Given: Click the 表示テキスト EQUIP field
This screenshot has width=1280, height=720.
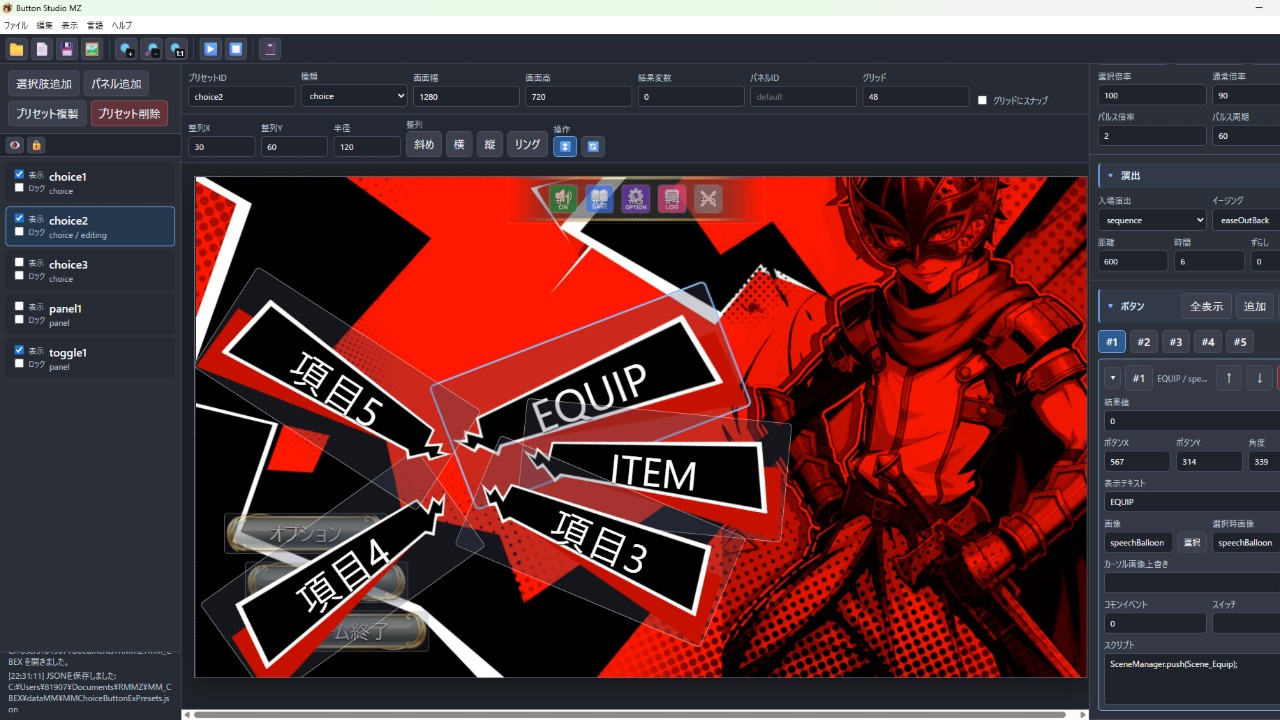Looking at the screenshot, I should [x=1192, y=501].
